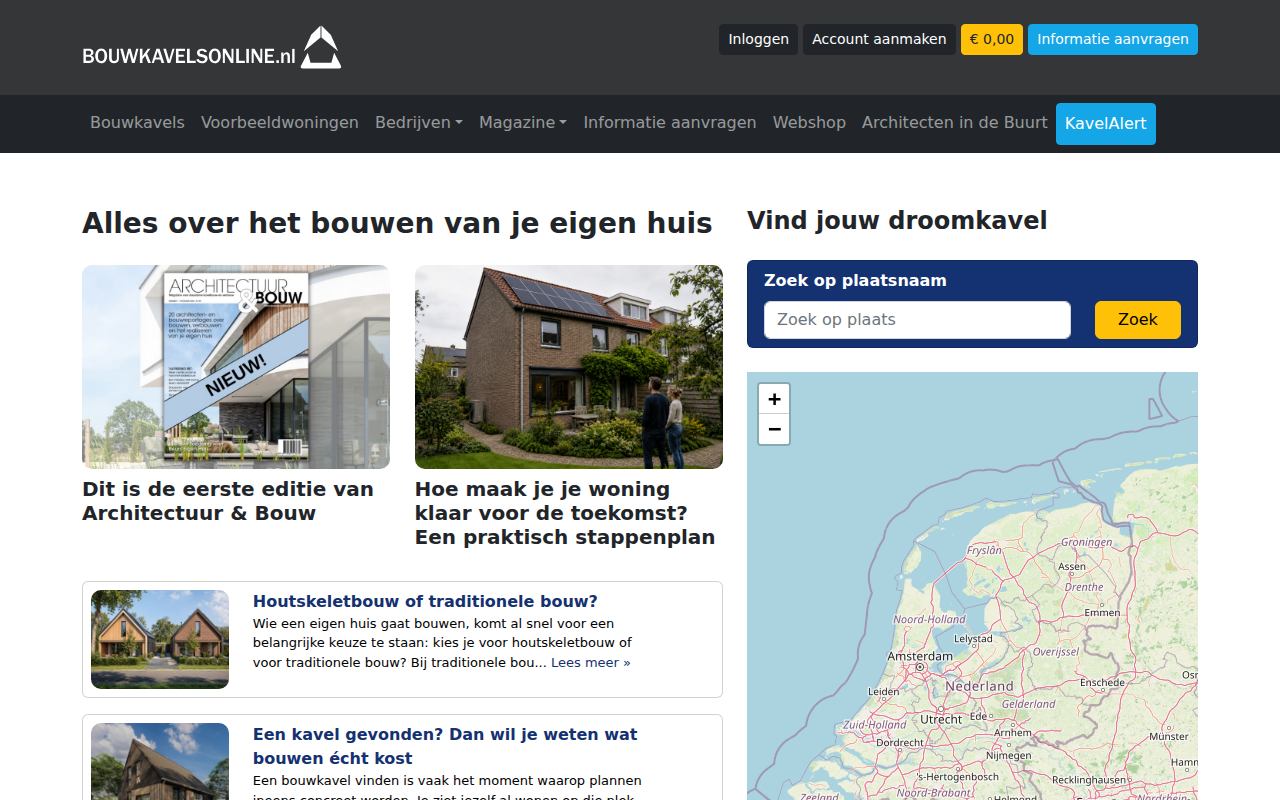The width and height of the screenshot is (1280, 800).
Task: Open the € 0,00 cart button
Action: 992,39
